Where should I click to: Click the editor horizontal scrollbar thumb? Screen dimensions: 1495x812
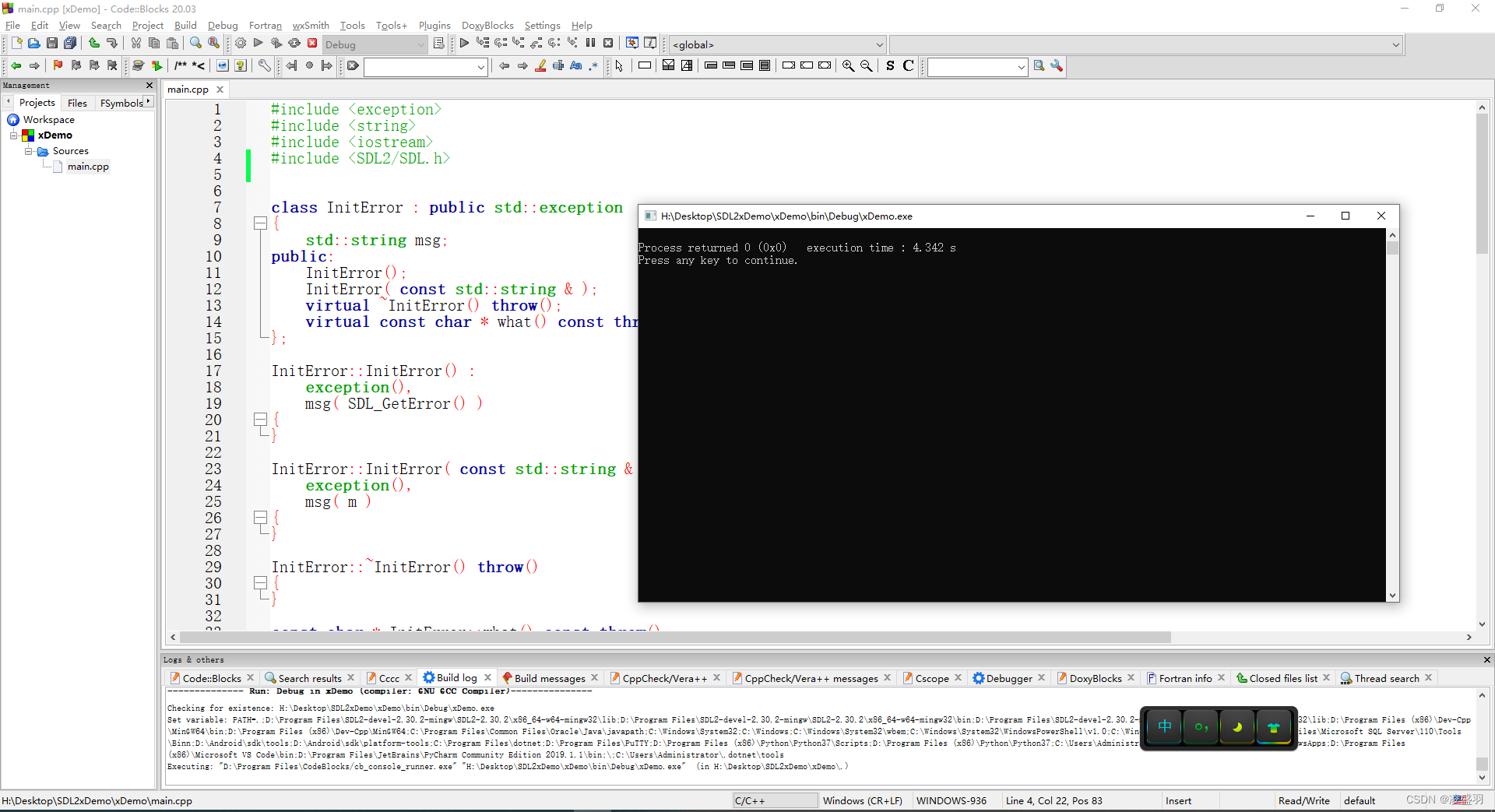click(676, 638)
